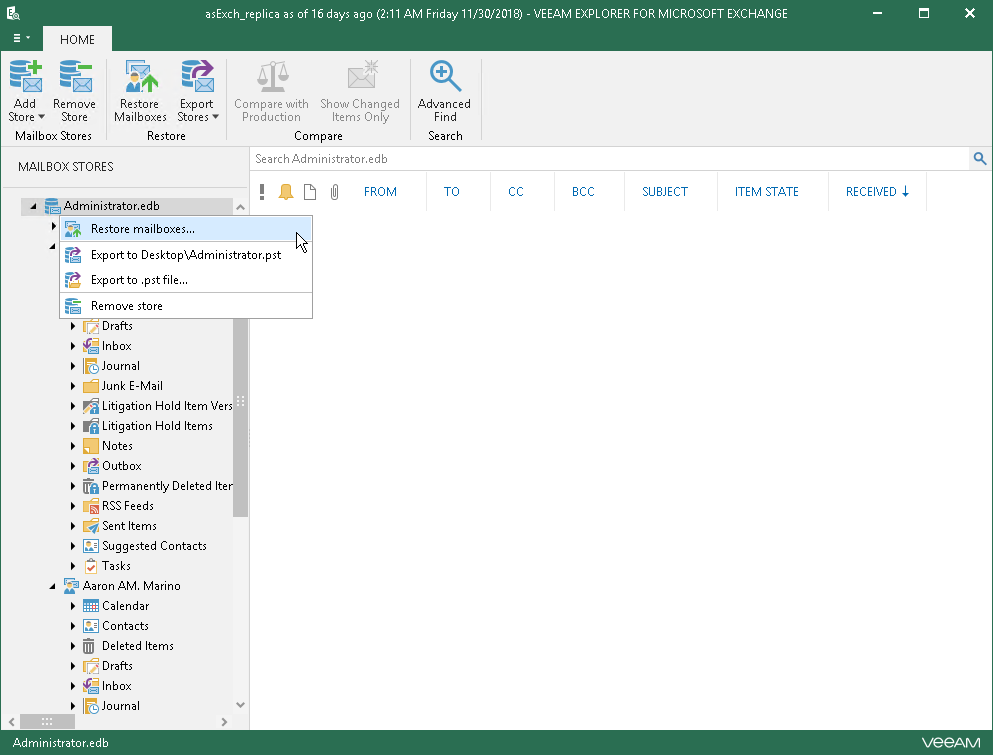
Task: Choose Restore mailboxes... from context menu
Action: click(x=186, y=229)
